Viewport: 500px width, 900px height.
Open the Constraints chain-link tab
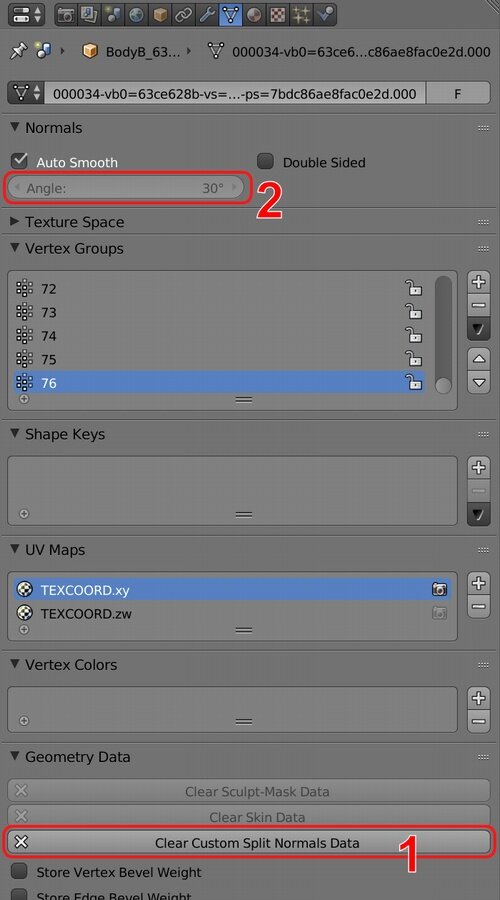pos(183,15)
